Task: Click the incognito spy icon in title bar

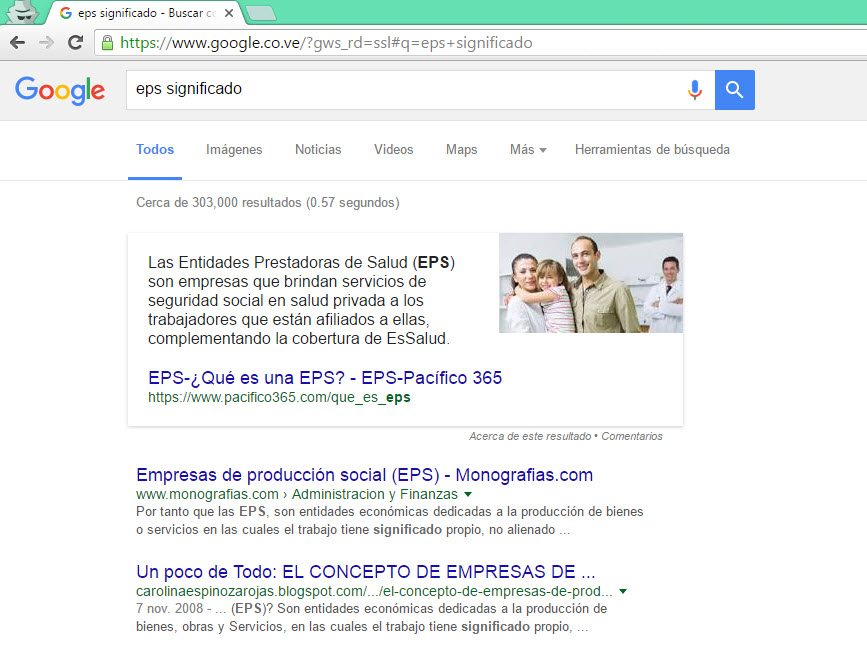Action: tap(22, 13)
